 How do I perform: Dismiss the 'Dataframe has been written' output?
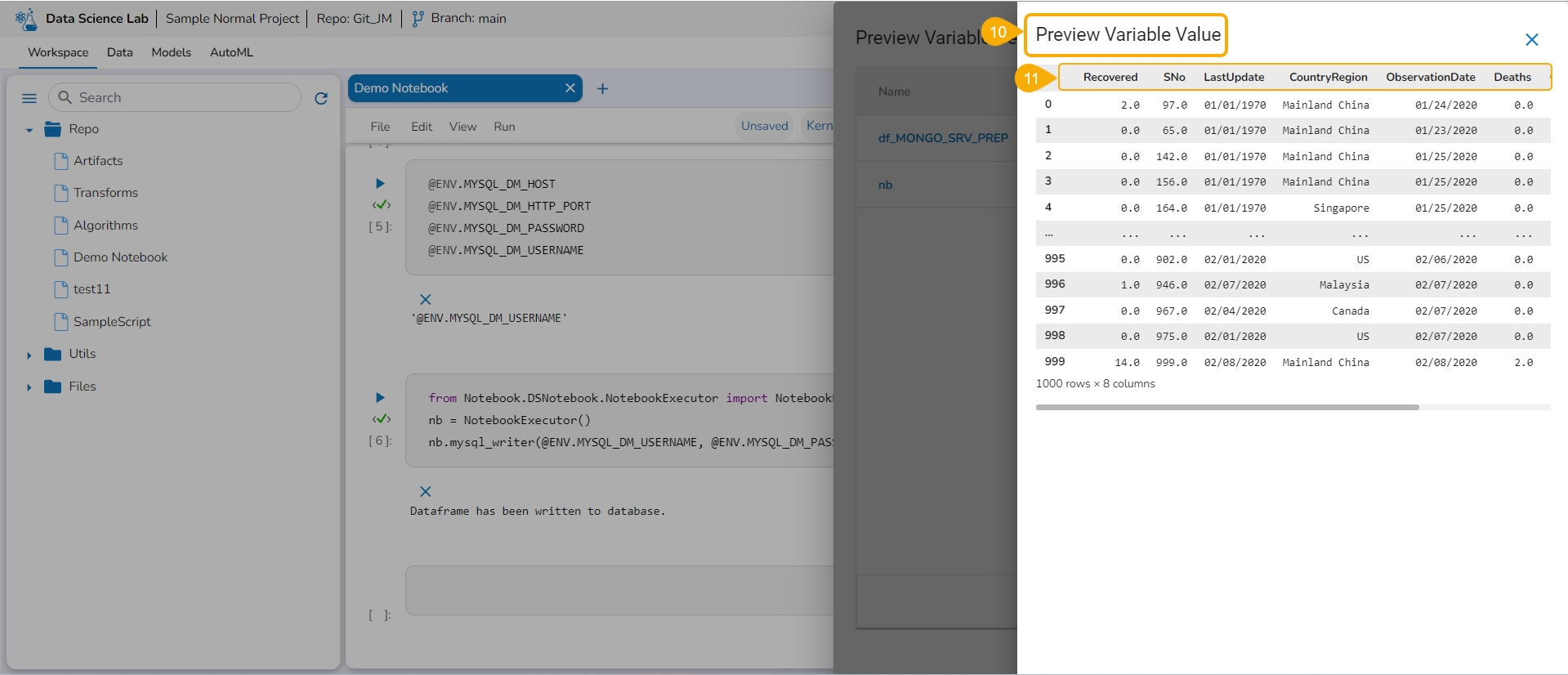[425, 491]
